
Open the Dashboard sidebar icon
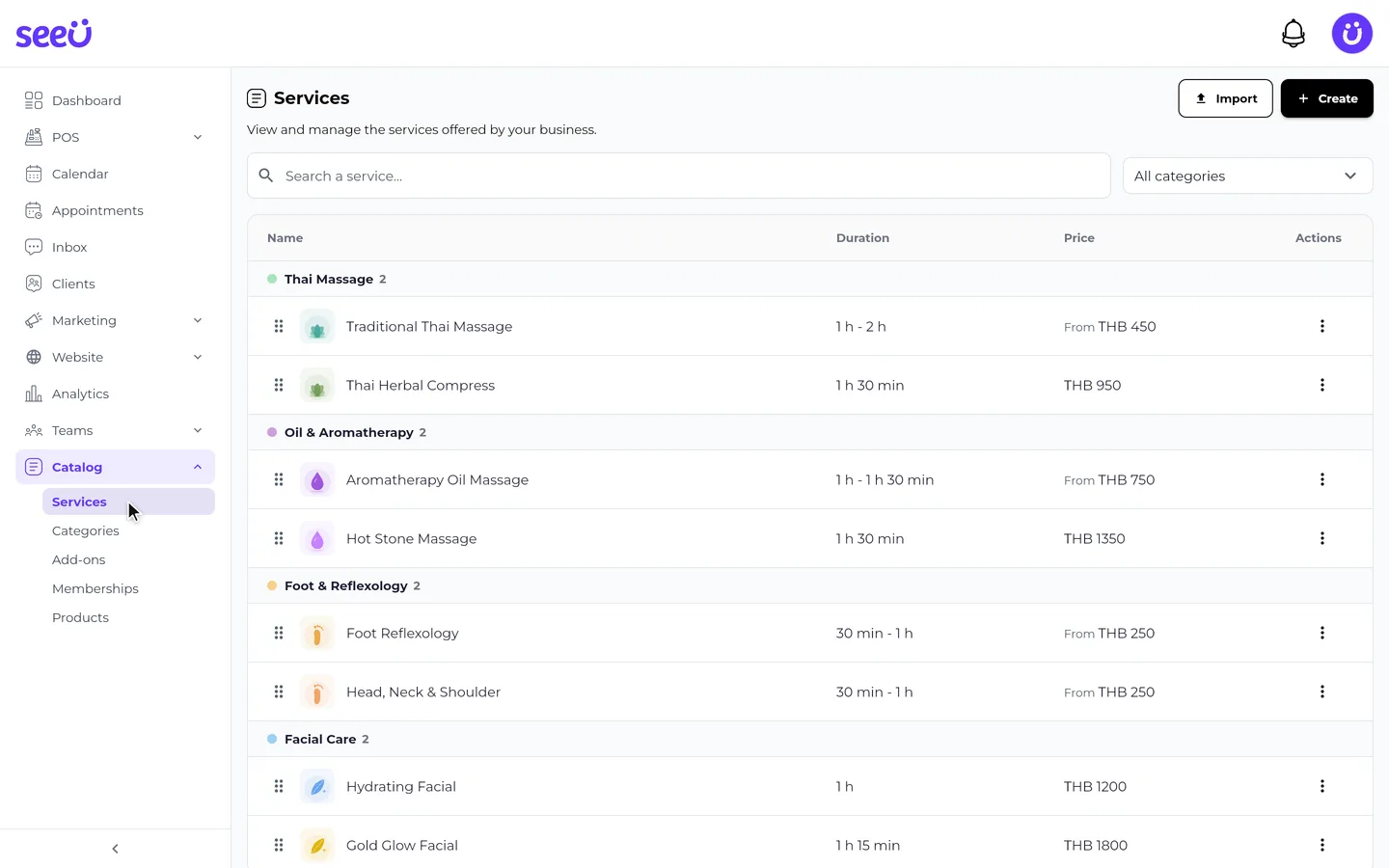point(34,100)
